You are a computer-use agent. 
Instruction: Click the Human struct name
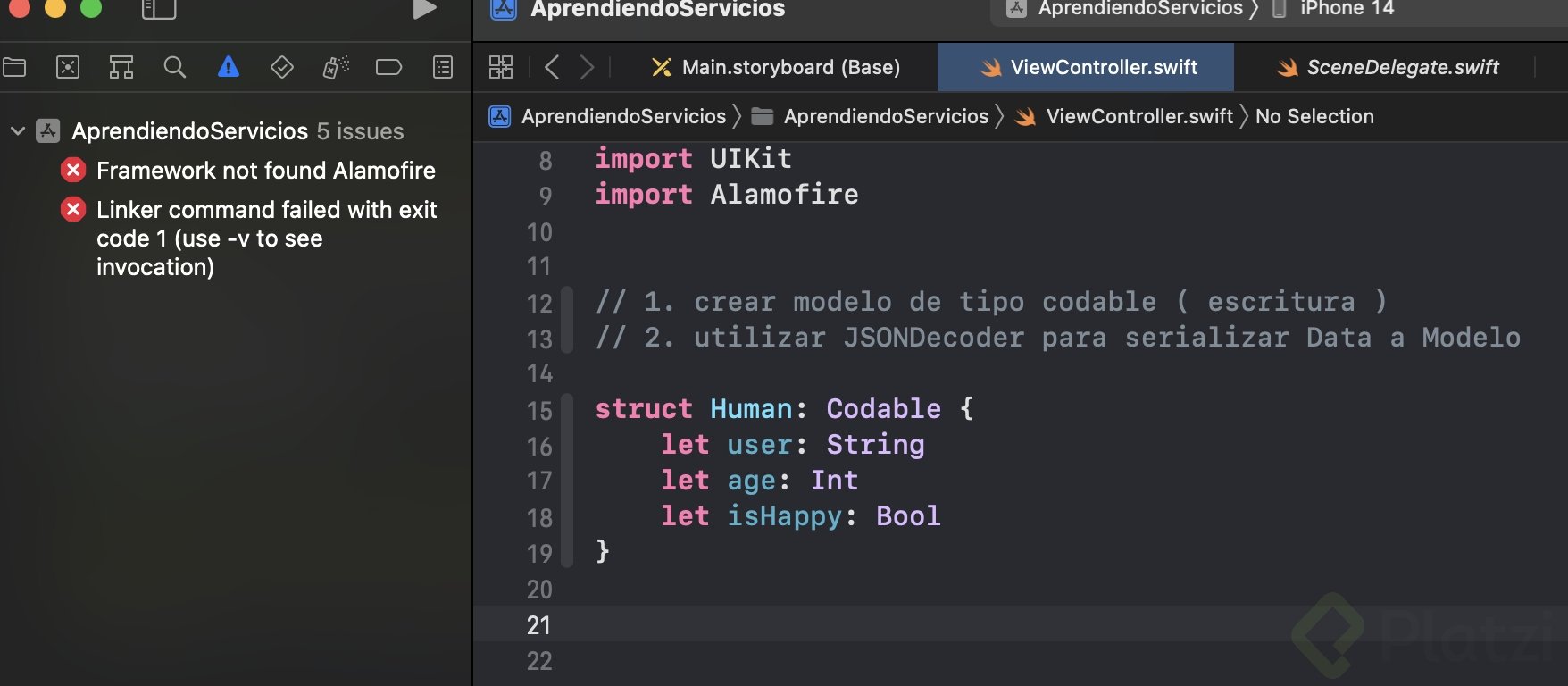coord(751,409)
